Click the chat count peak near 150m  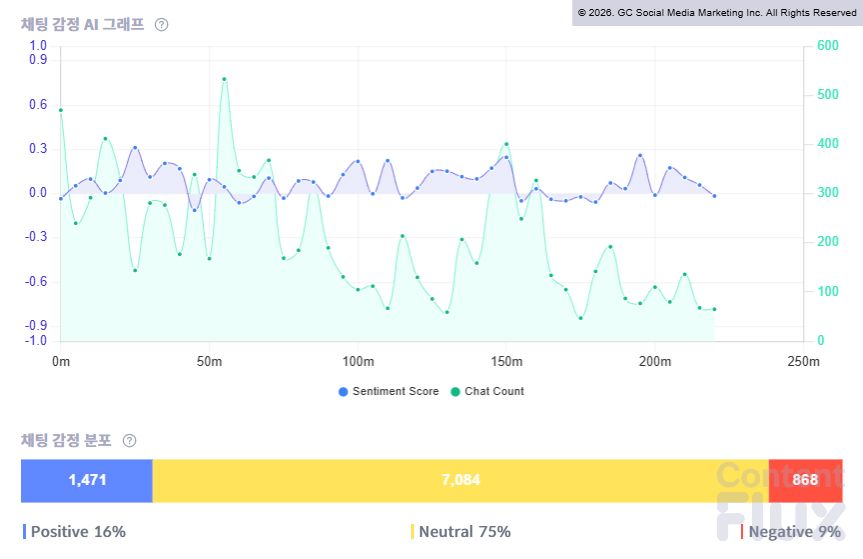(x=506, y=144)
